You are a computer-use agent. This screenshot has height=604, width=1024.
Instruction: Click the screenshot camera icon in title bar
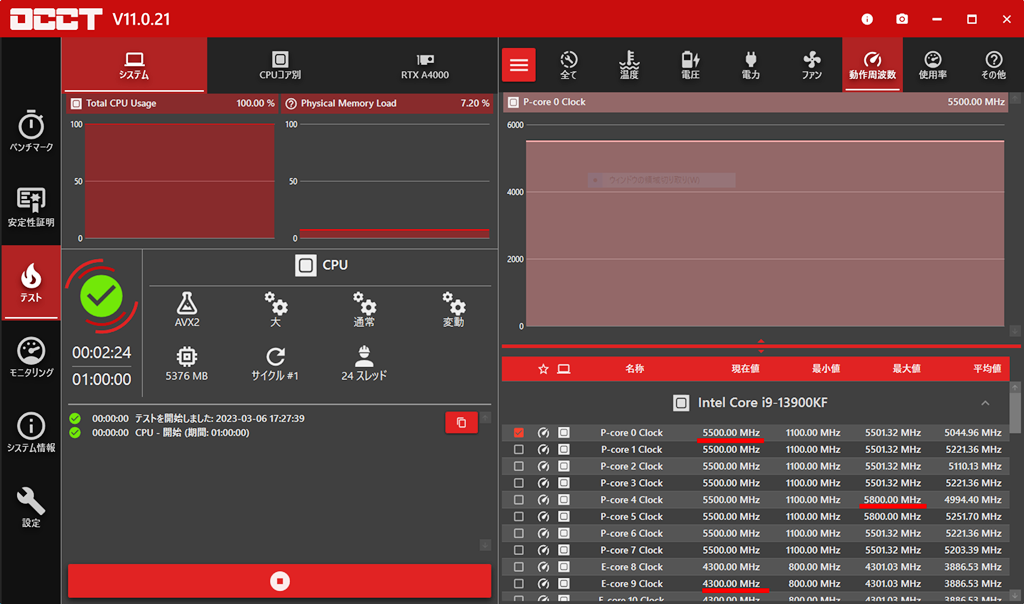pos(902,19)
